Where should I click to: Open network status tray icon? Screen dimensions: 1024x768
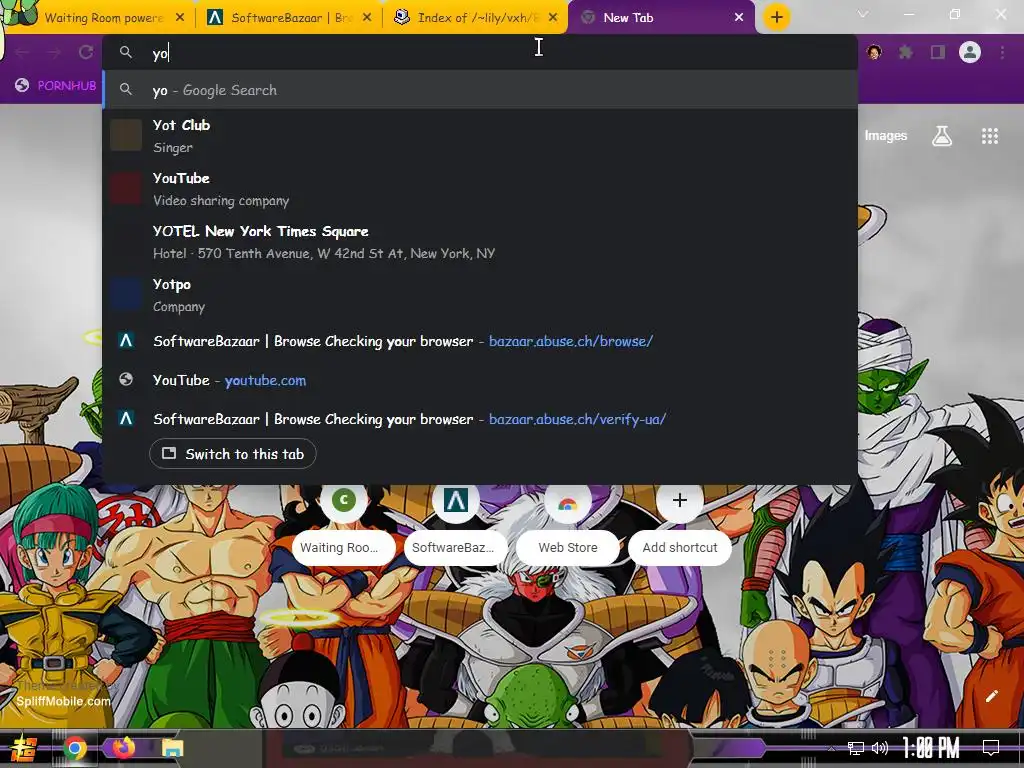tap(856, 748)
